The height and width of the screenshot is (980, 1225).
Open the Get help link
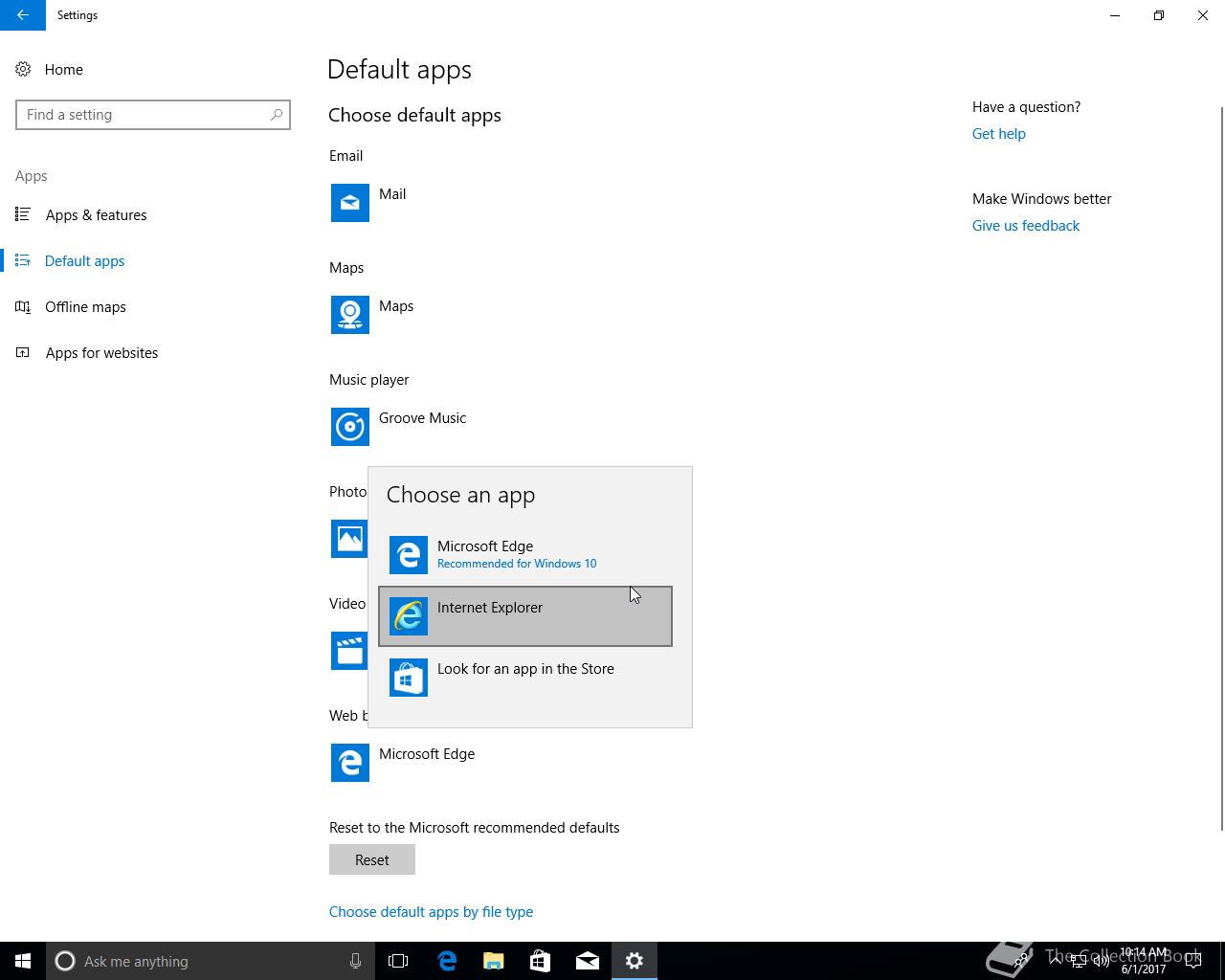999,134
